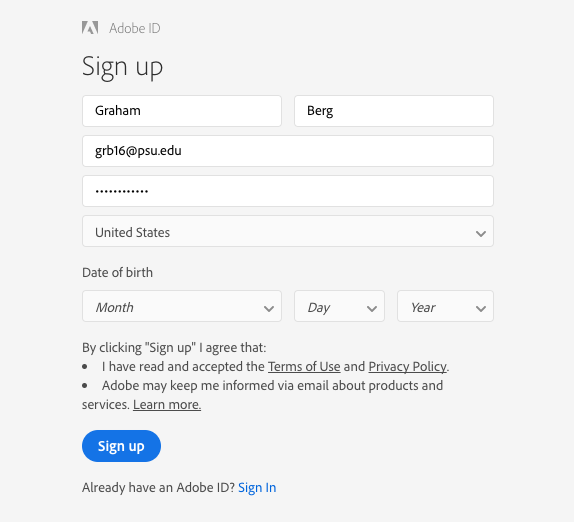Focus the last name field containing Berg
This screenshot has width=574, height=522.
(x=394, y=111)
